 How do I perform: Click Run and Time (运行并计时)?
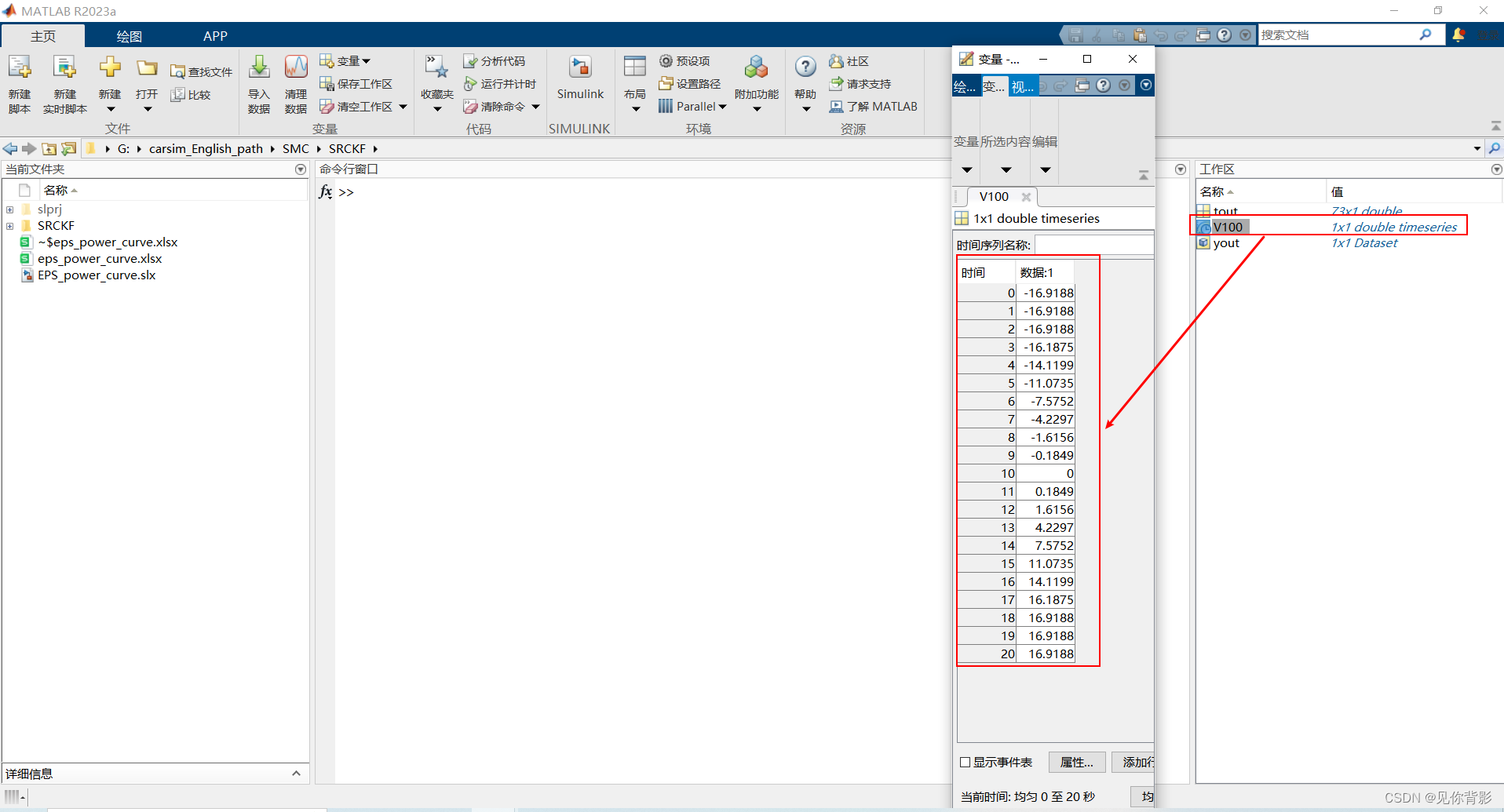click(x=500, y=84)
